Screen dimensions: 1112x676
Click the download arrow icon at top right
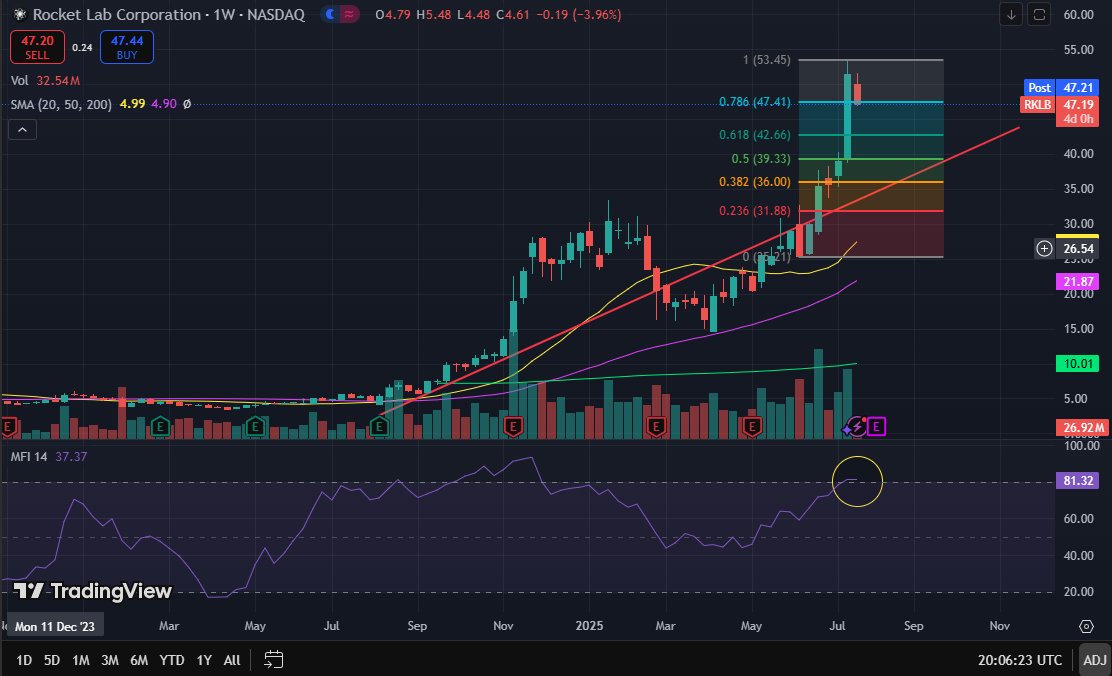click(1011, 14)
